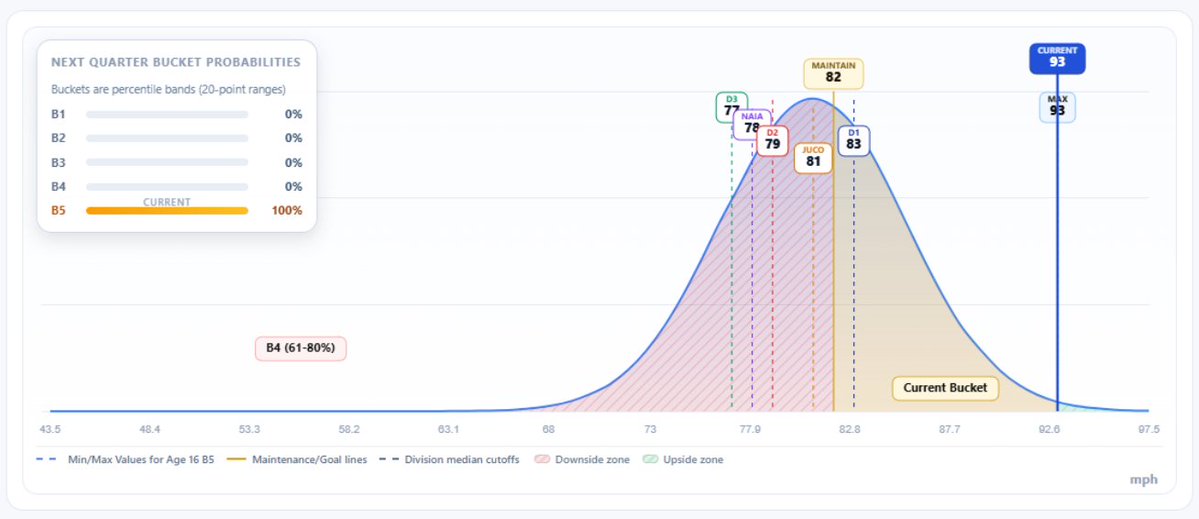The image size is (1199, 519).
Task: Click the MAX 93 marker label
Action: click(1057, 107)
